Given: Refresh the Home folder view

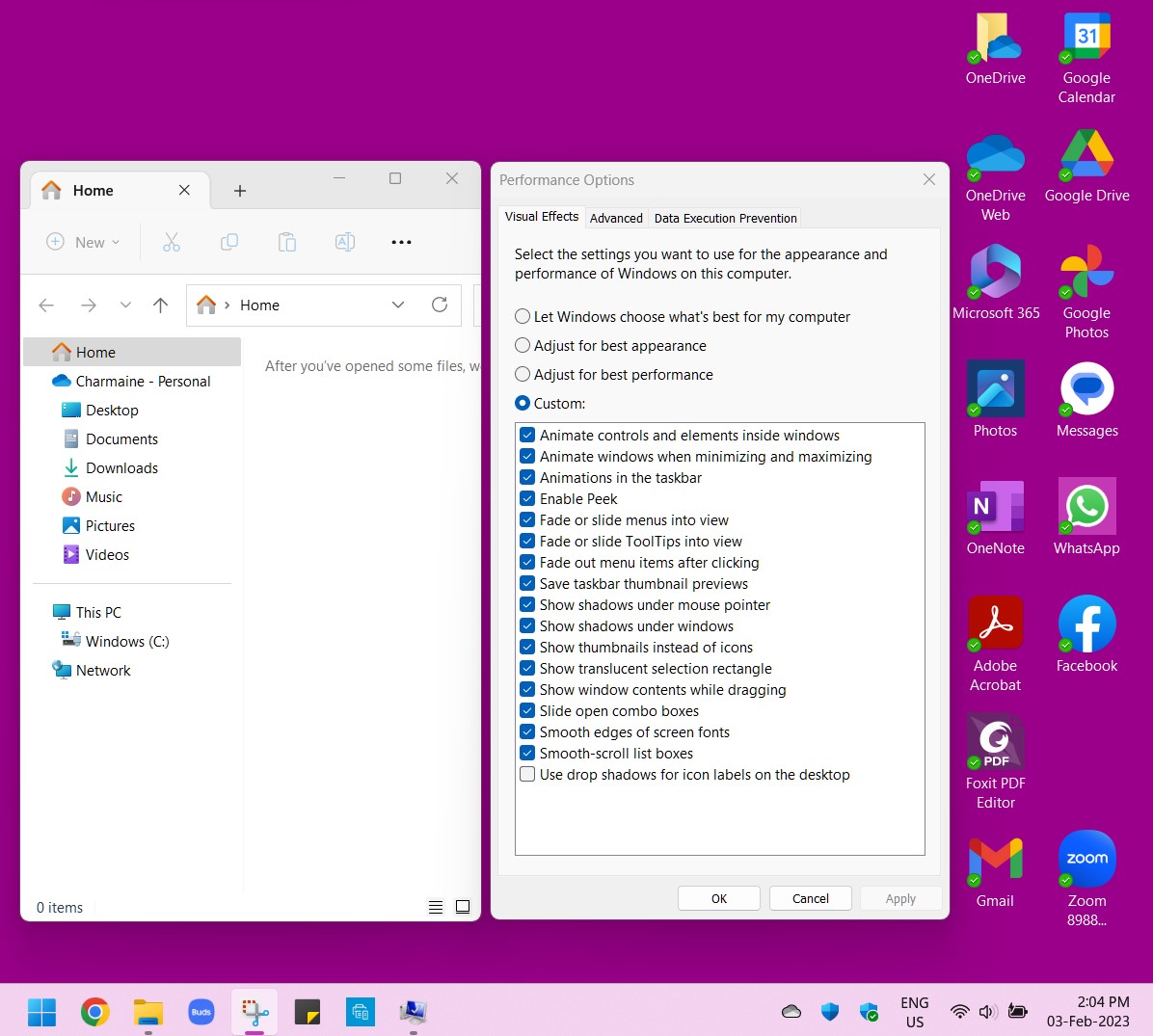Looking at the screenshot, I should (440, 305).
